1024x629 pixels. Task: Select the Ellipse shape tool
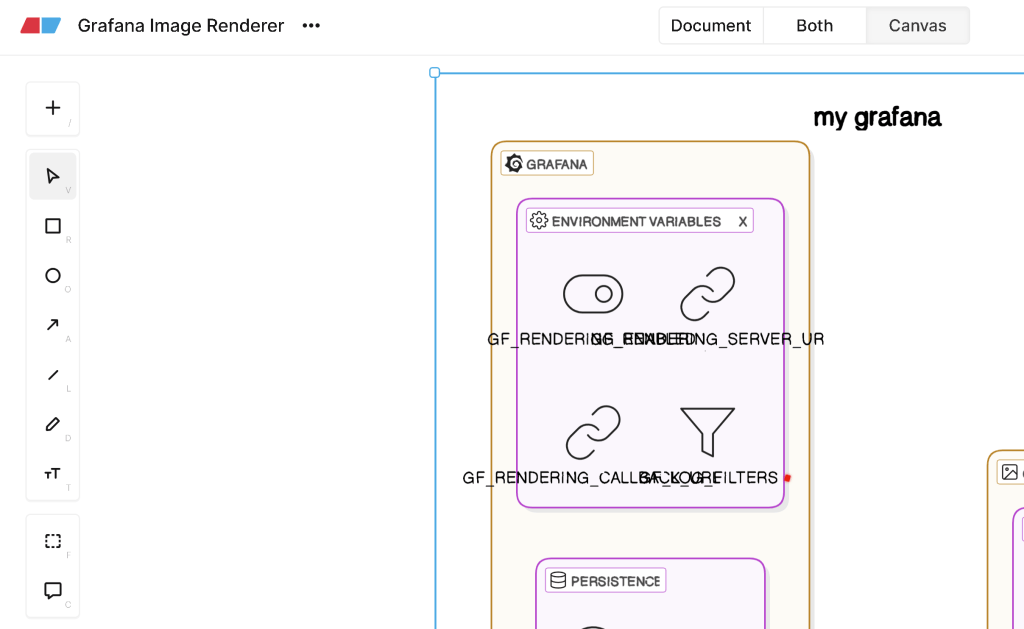click(x=53, y=276)
